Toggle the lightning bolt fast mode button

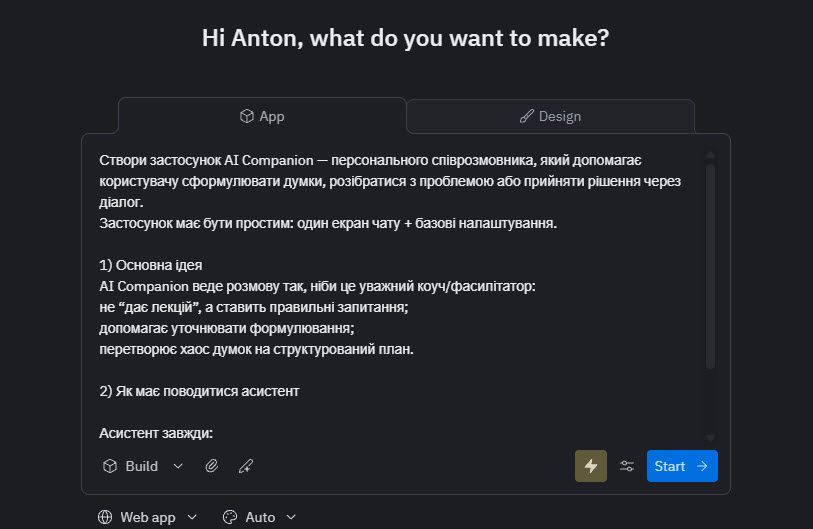coord(590,466)
